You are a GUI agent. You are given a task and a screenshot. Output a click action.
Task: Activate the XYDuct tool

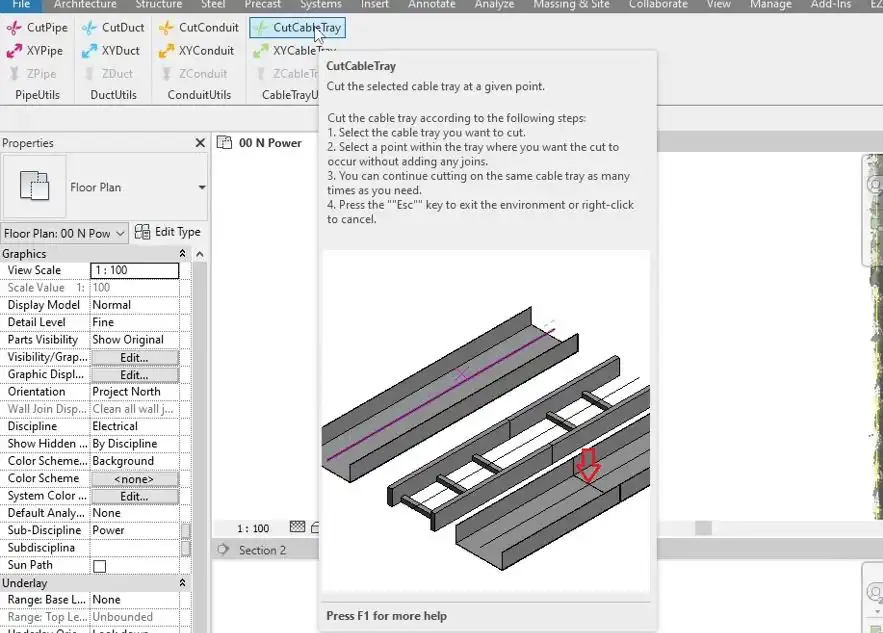pyautogui.click(x=110, y=51)
